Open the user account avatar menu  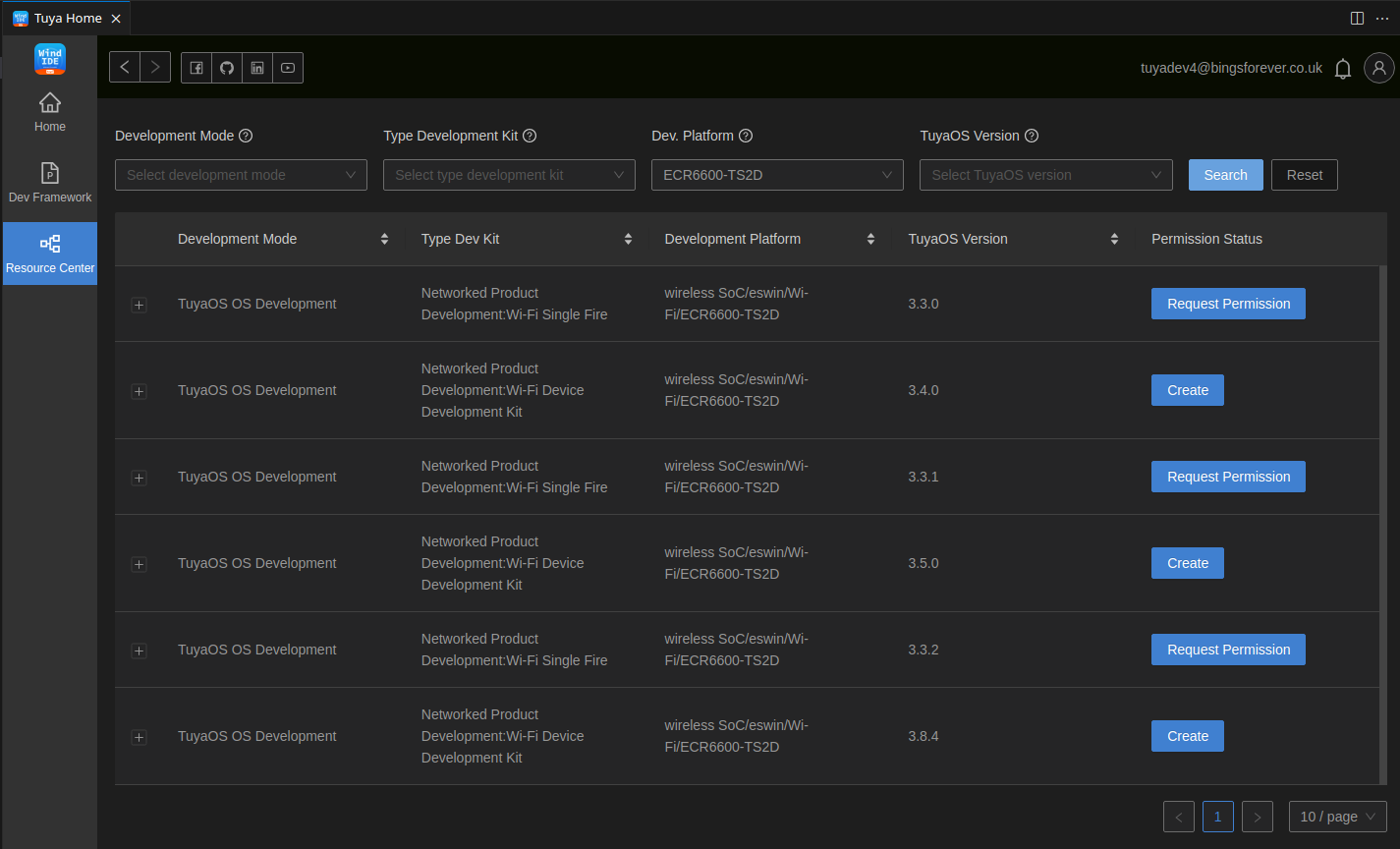click(x=1379, y=68)
